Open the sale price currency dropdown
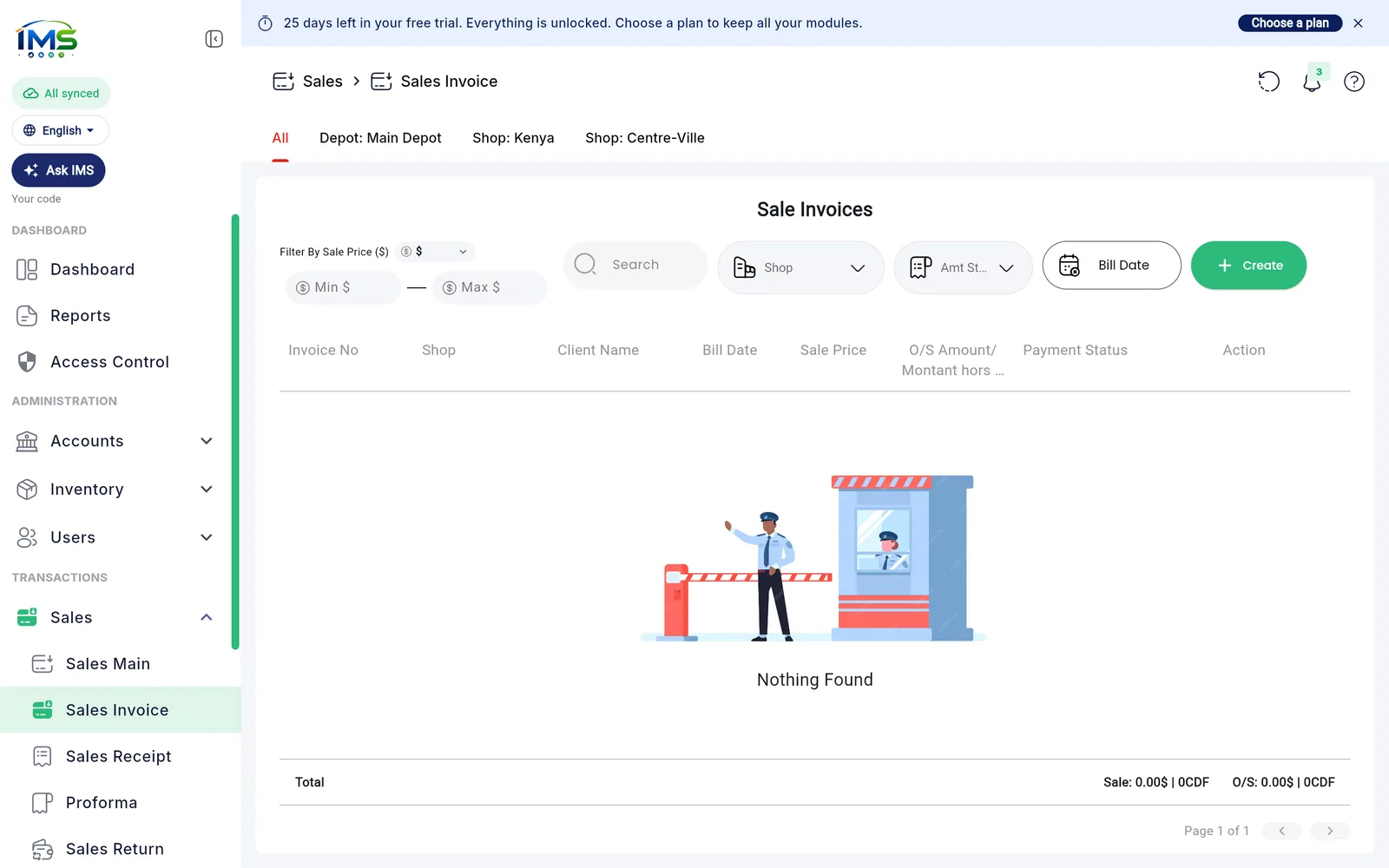Viewport: 1389px width, 868px height. click(x=435, y=252)
